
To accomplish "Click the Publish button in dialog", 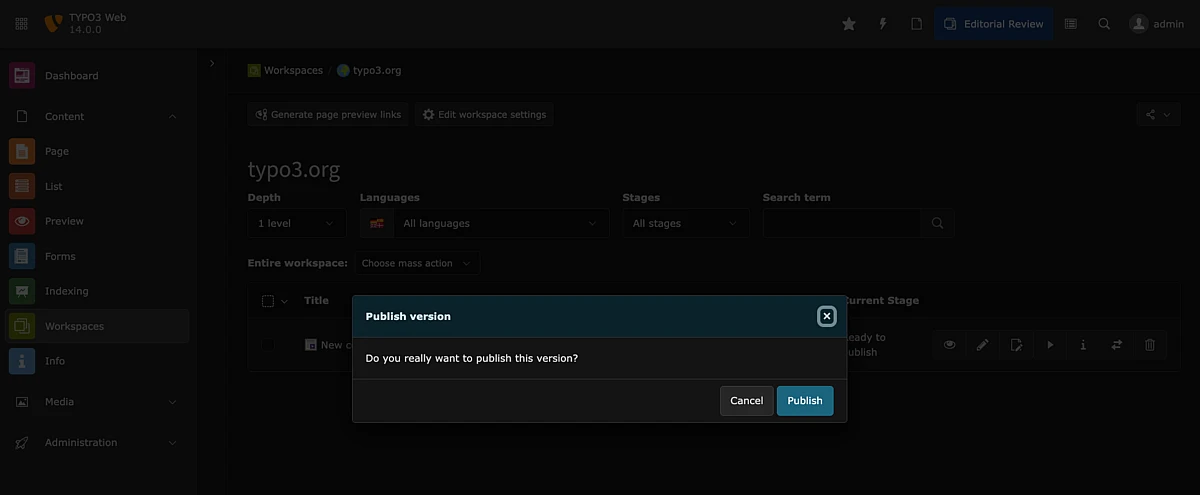I will (804, 401).
